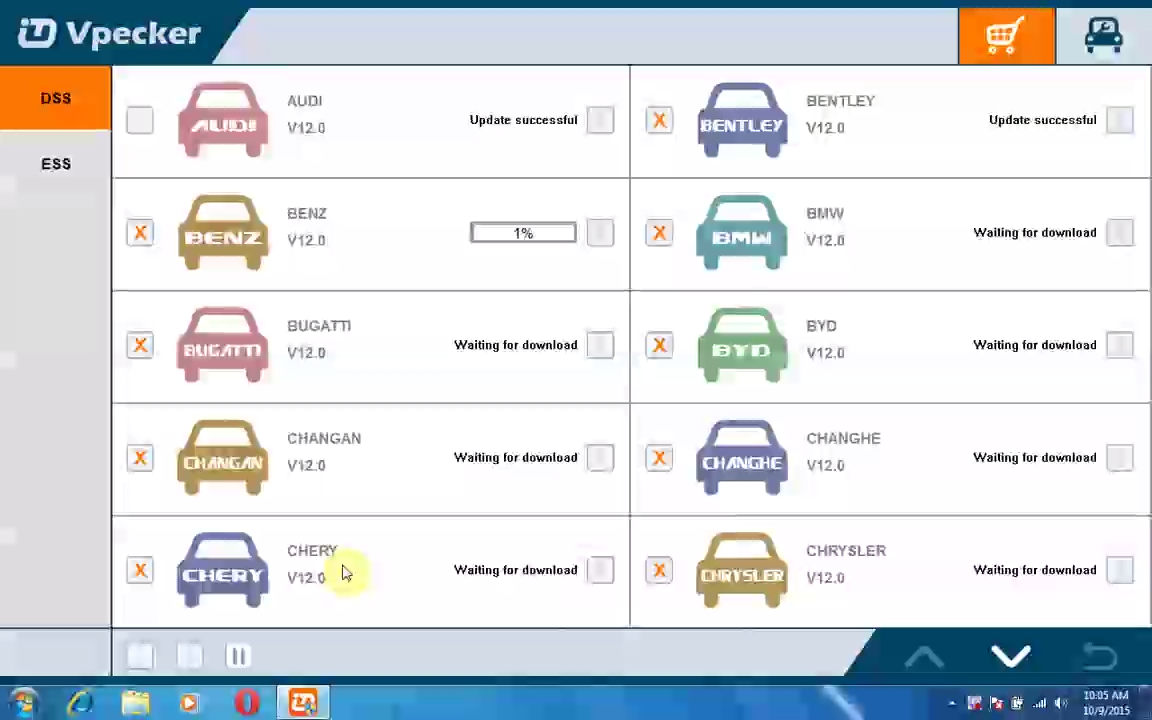Tick CHANGAN right-side checkbox

(x=600, y=457)
